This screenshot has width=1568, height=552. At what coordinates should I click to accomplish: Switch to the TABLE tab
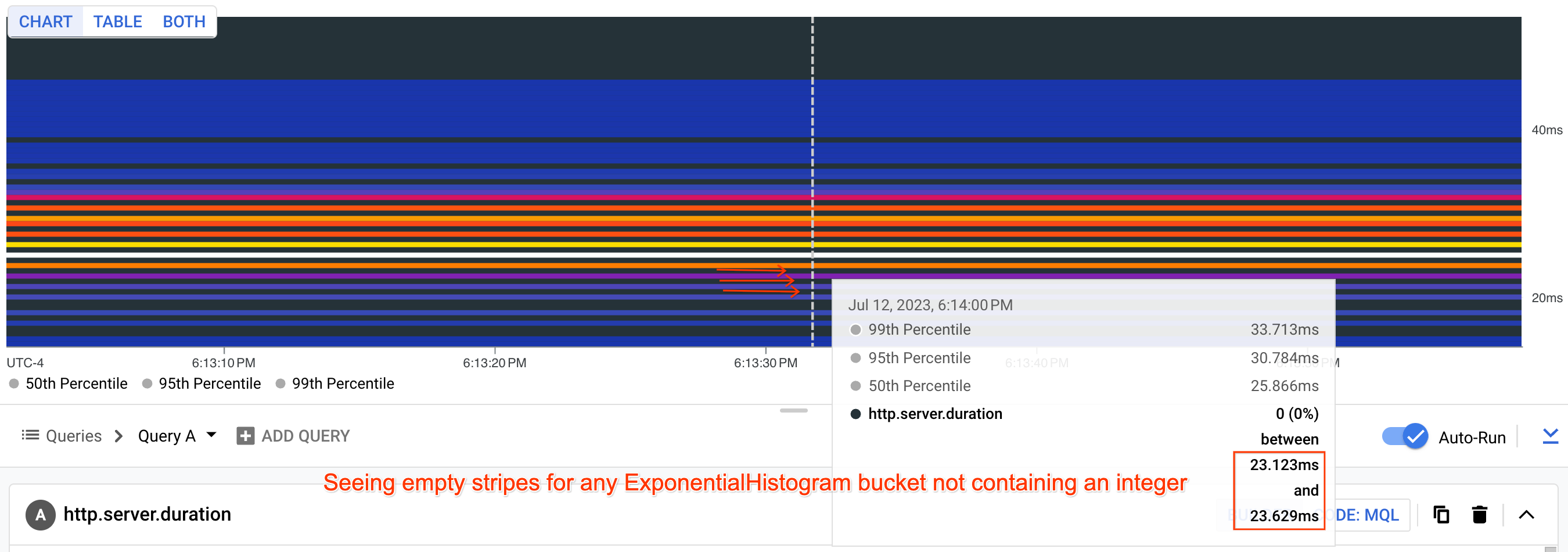tap(117, 21)
